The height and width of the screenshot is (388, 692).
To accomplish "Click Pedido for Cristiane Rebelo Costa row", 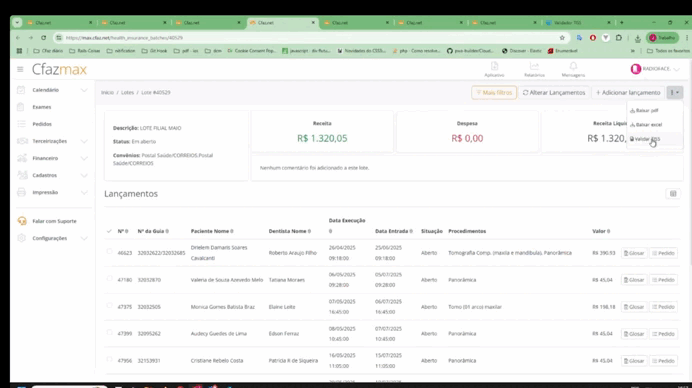I will point(663,361).
